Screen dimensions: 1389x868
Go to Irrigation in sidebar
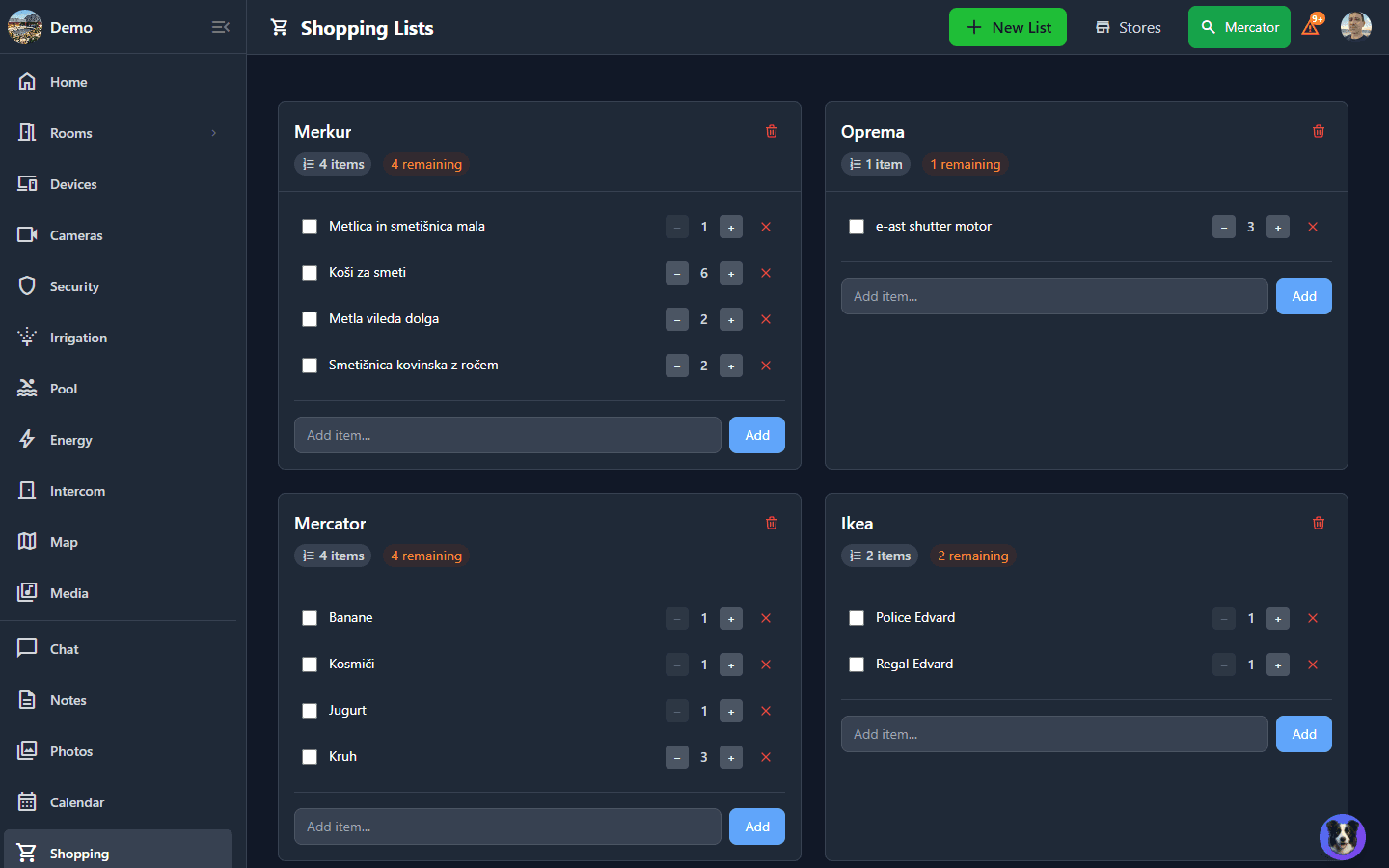[x=78, y=338]
